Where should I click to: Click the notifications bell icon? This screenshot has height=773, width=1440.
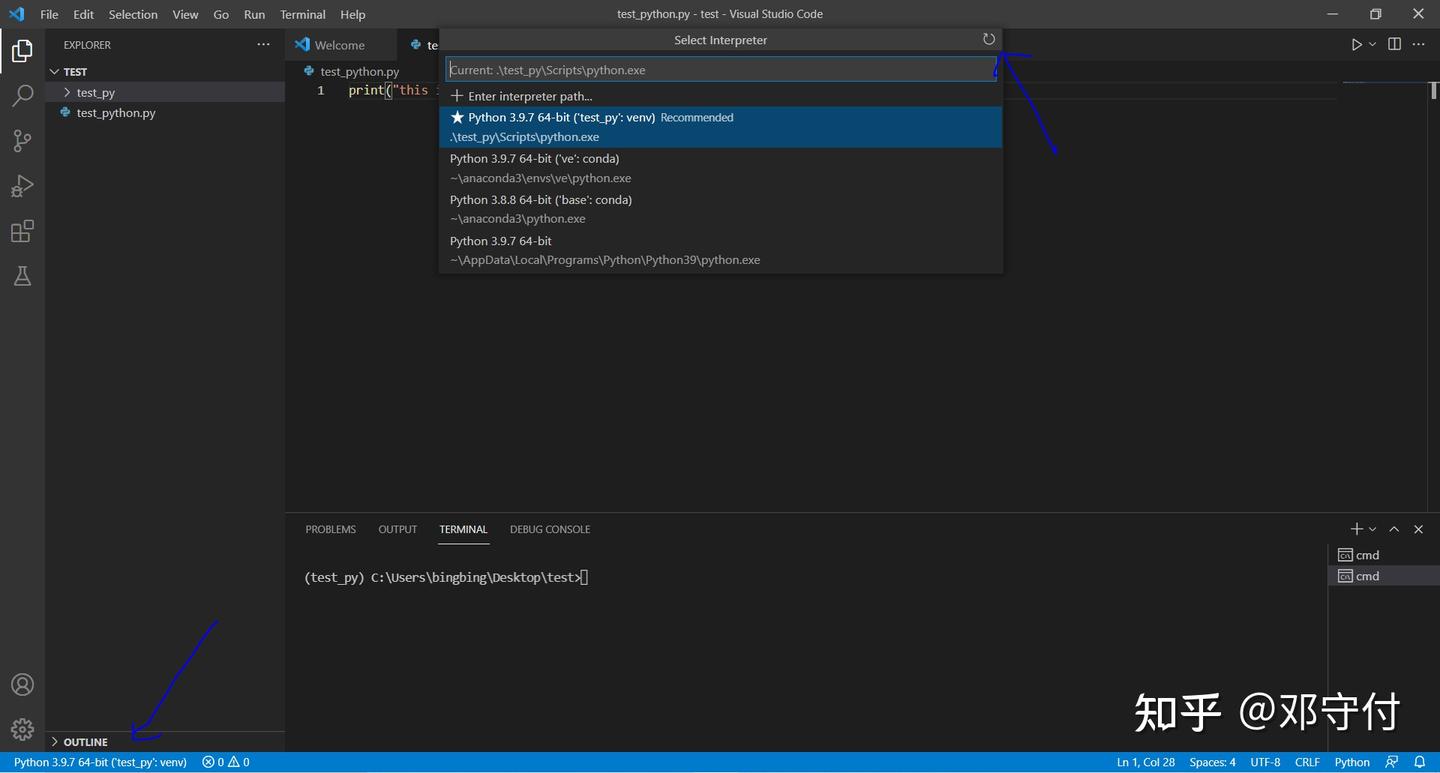[x=1419, y=761]
